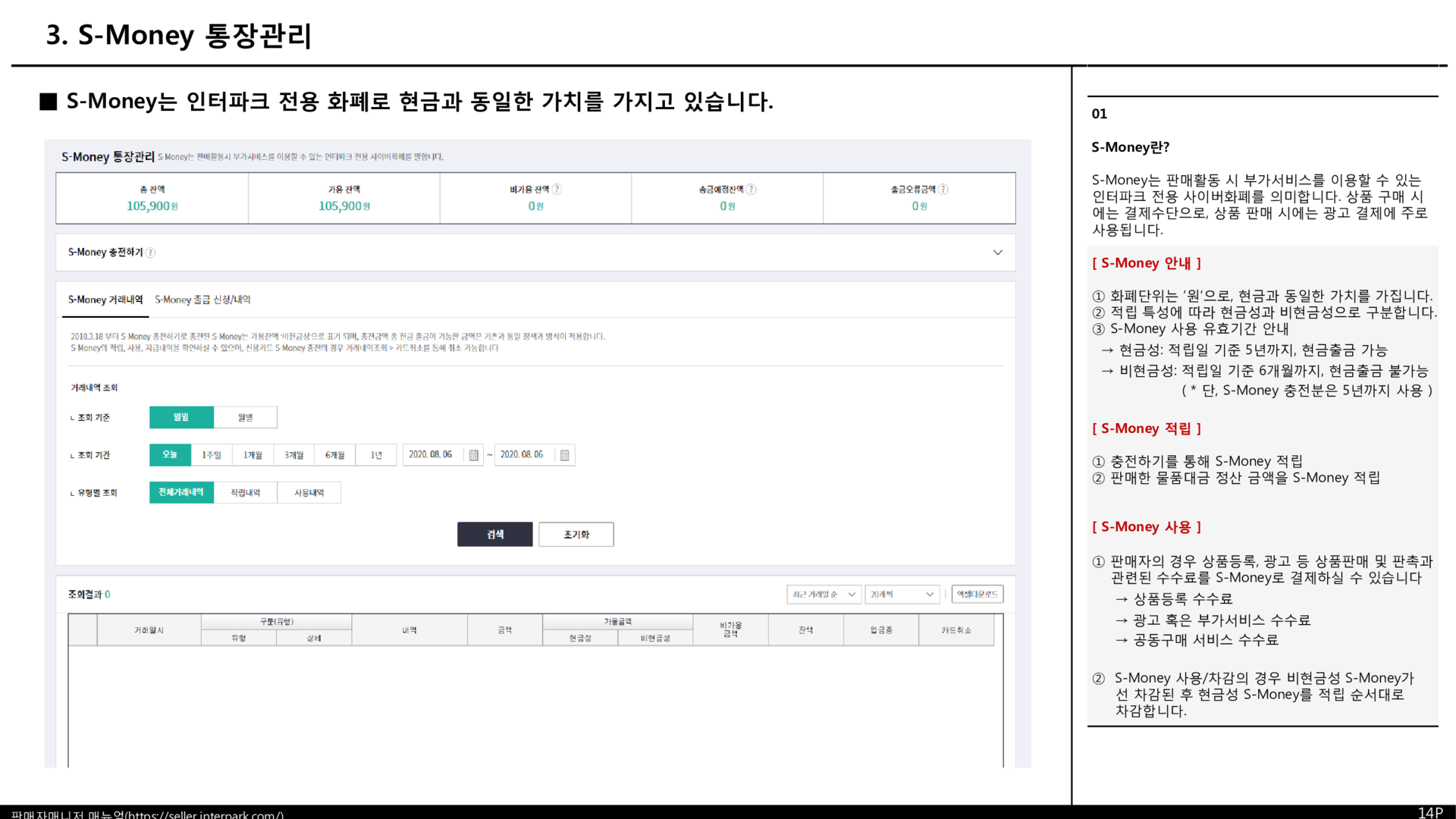The image size is (1456, 819).
Task: Open the help icon beside S-Money 충전하기
Action: [x=150, y=253]
